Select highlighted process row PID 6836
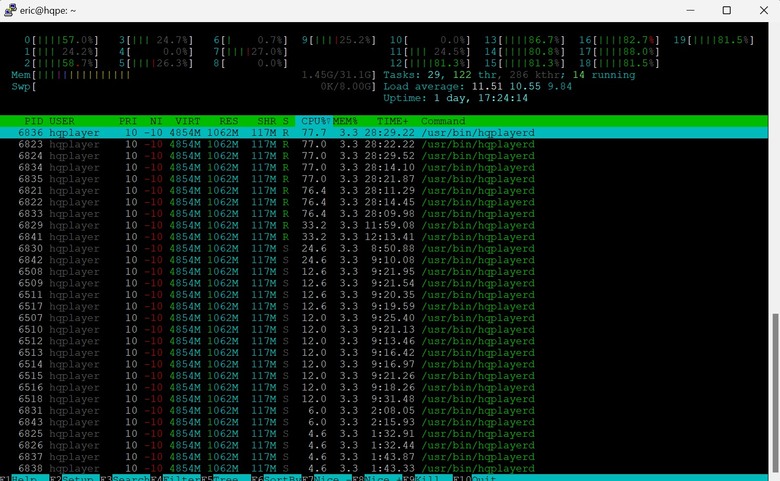 click(384, 133)
